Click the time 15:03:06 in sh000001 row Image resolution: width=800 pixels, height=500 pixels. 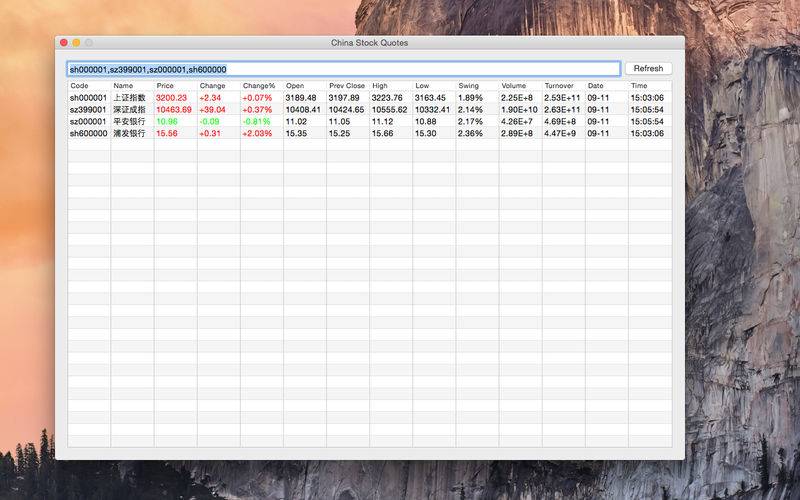point(647,97)
